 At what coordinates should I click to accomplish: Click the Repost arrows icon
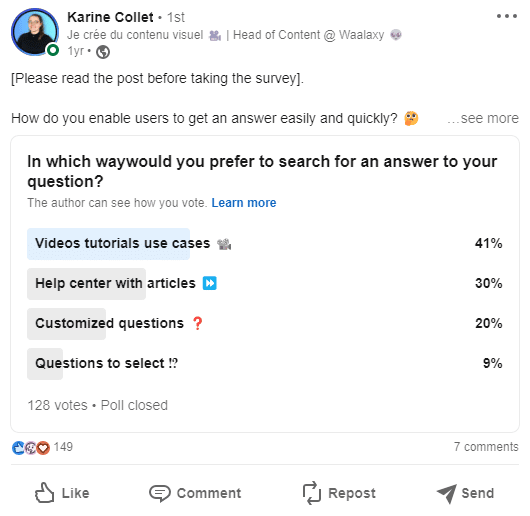tap(311, 493)
